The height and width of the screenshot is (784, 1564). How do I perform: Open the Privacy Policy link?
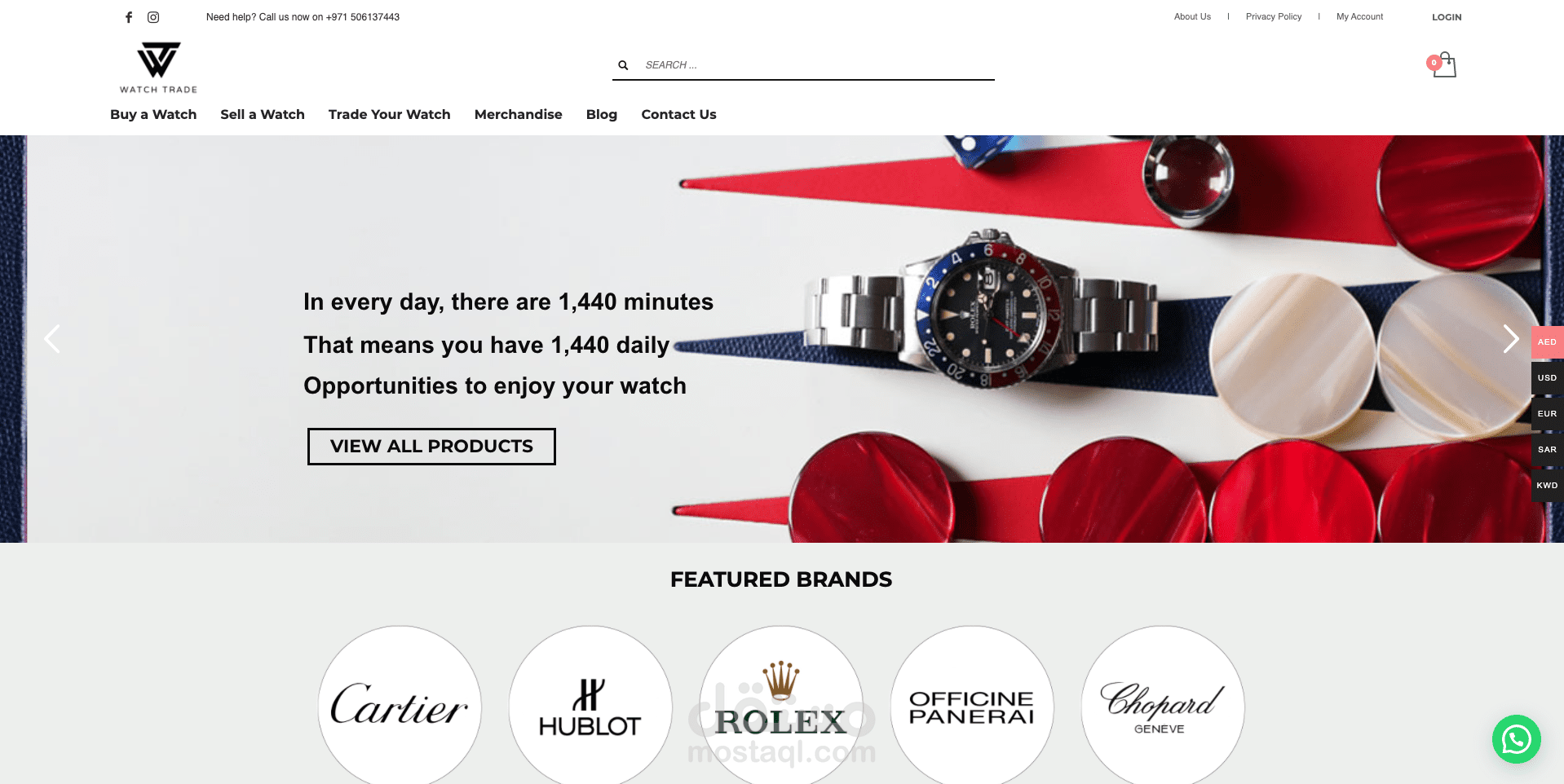pyautogui.click(x=1274, y=16)
